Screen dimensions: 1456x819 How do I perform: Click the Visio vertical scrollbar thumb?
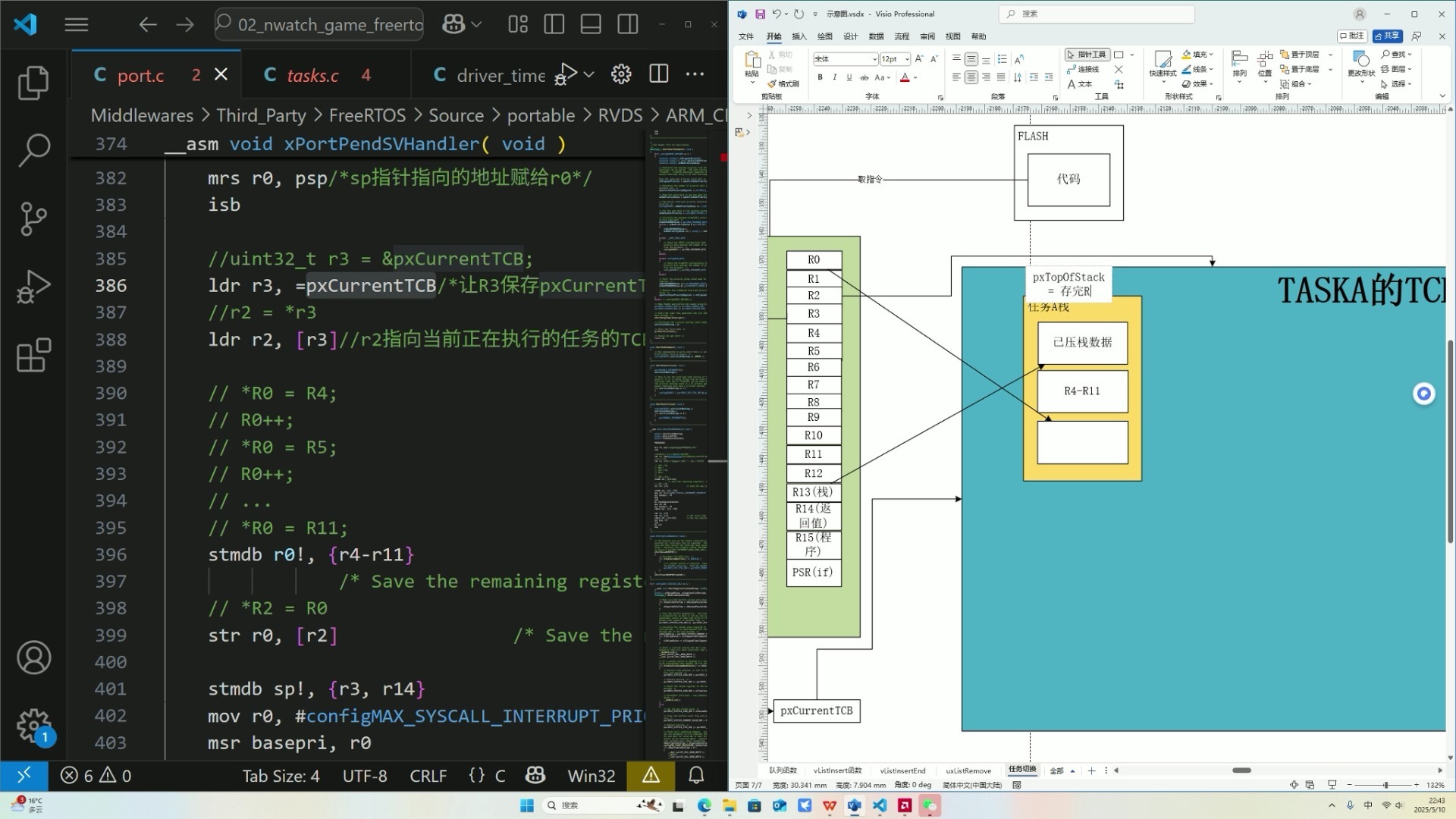1450,441
